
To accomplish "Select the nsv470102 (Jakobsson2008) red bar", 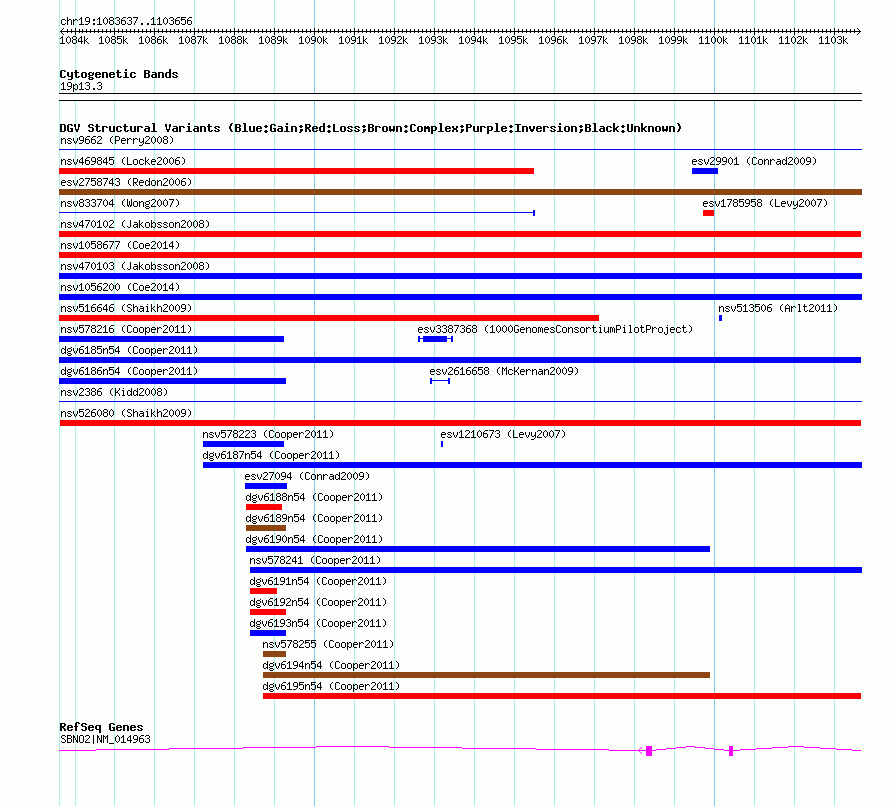I will point(460,234).
